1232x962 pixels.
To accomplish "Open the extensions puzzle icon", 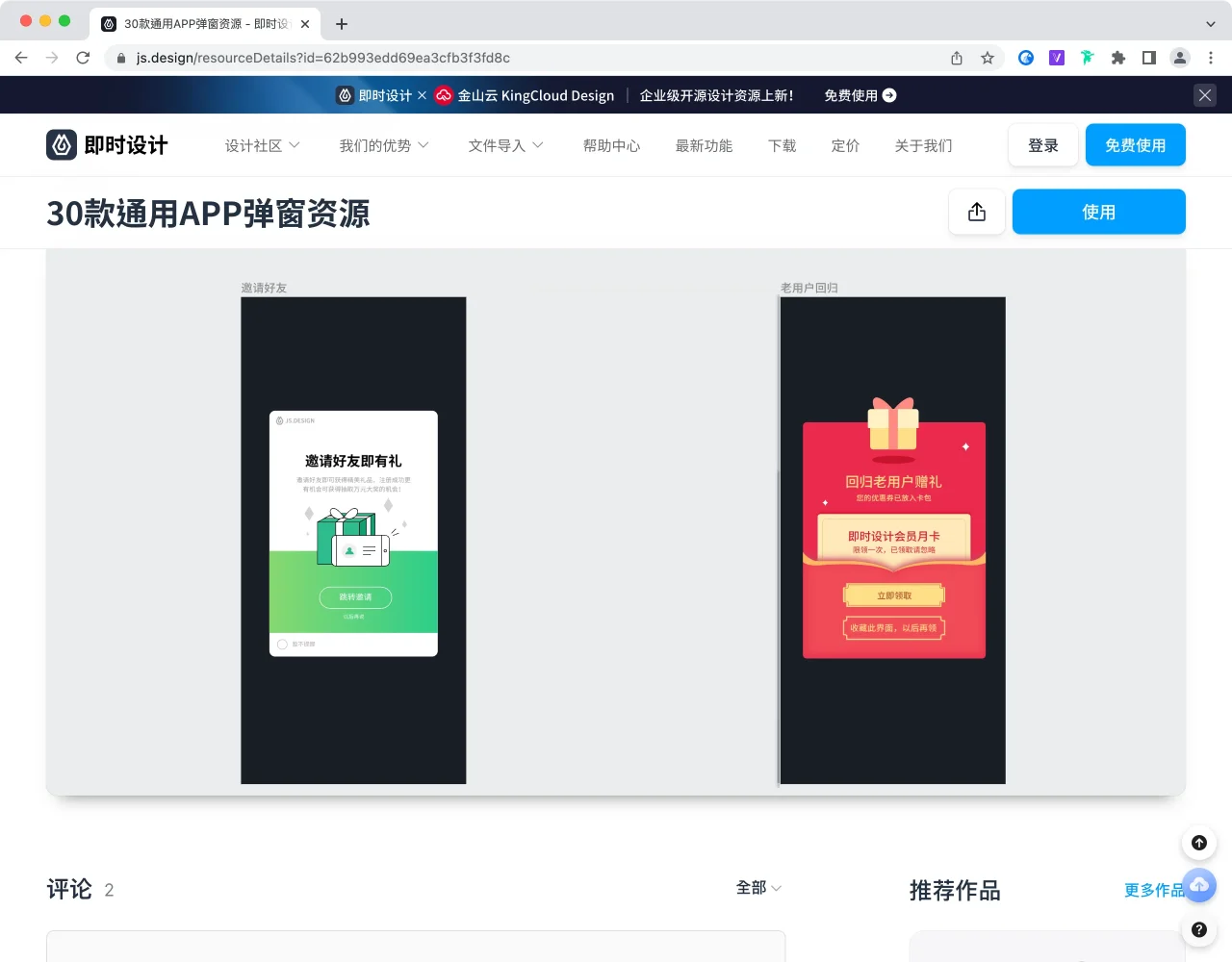I will (x=1118, y=58).
